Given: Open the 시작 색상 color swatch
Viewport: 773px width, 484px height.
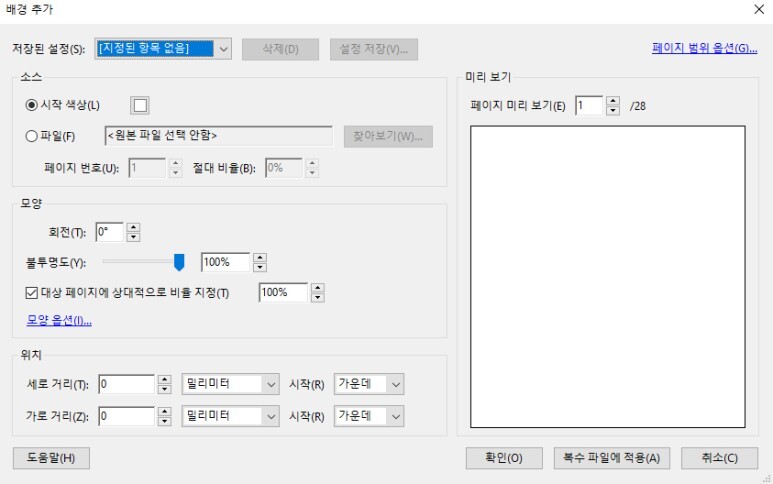Looking at the screenshot, I should click(140, 105).
